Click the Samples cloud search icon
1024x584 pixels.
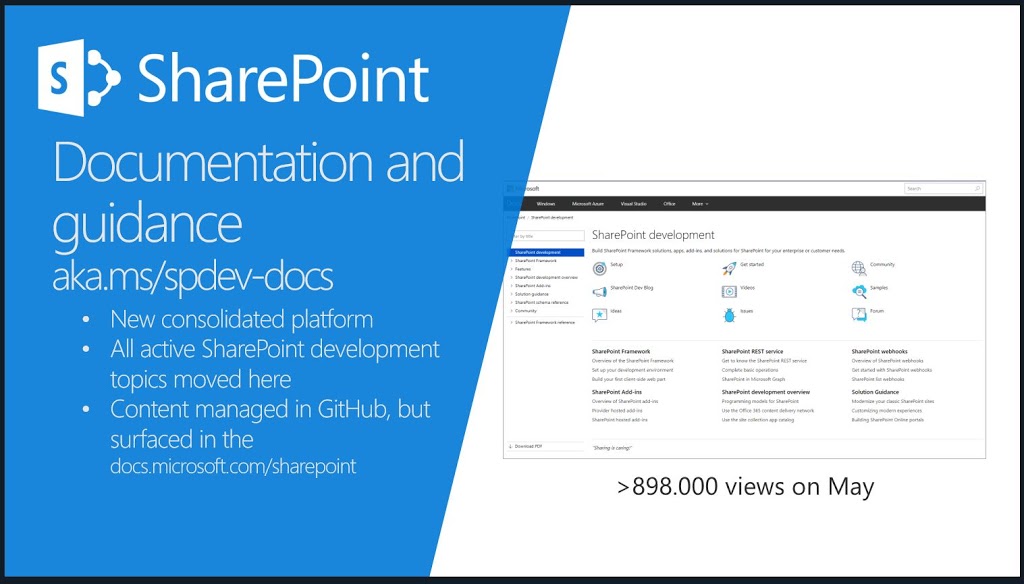[x=859, y=291]
